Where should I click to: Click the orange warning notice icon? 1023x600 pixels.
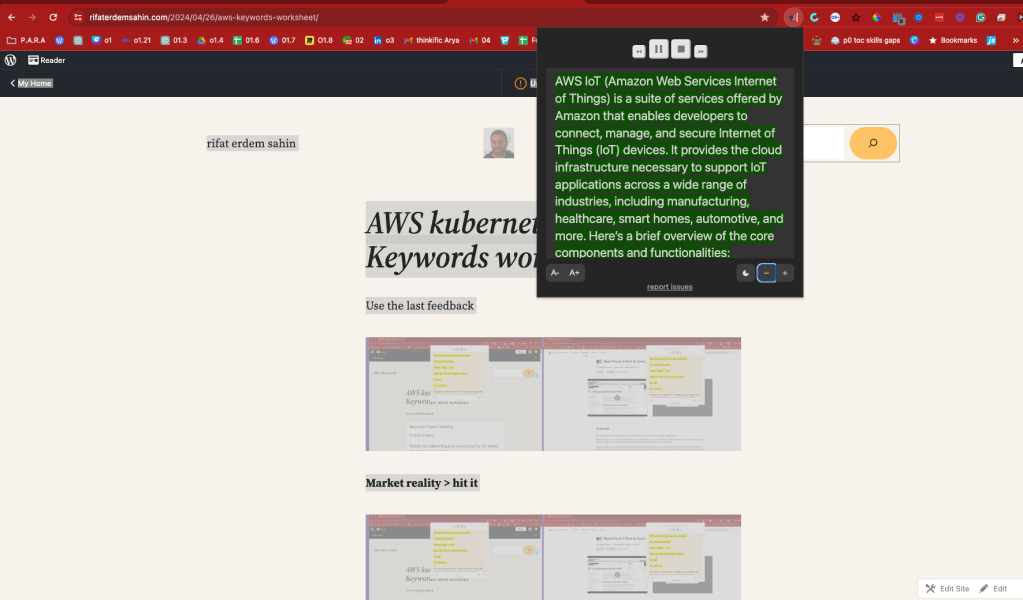coord(520,83)
